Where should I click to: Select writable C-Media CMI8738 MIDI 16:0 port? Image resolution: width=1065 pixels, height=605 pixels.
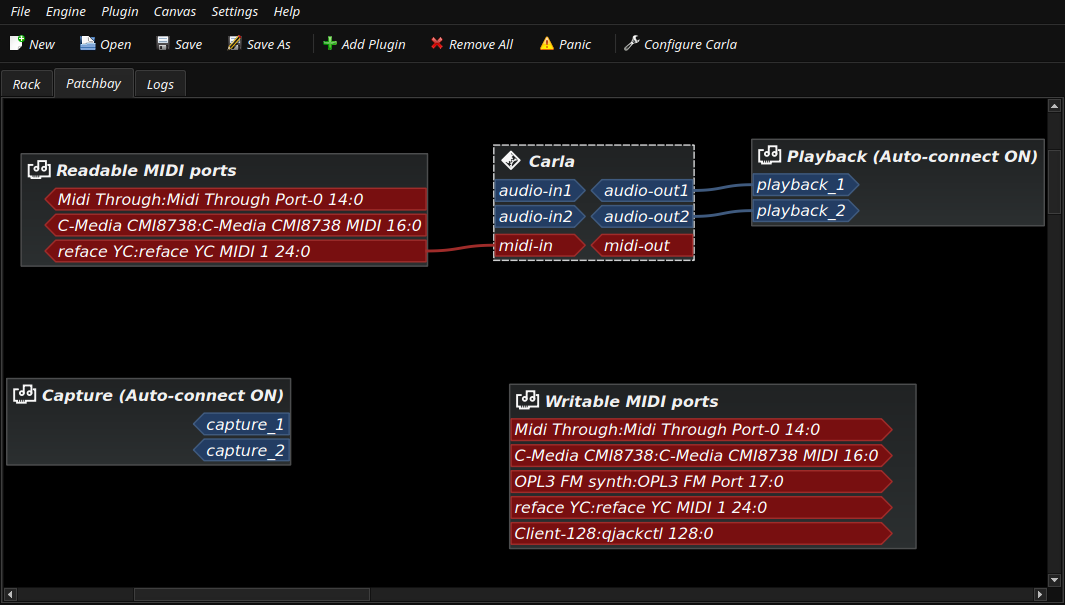pyautogui.click(x=701, y=455)
